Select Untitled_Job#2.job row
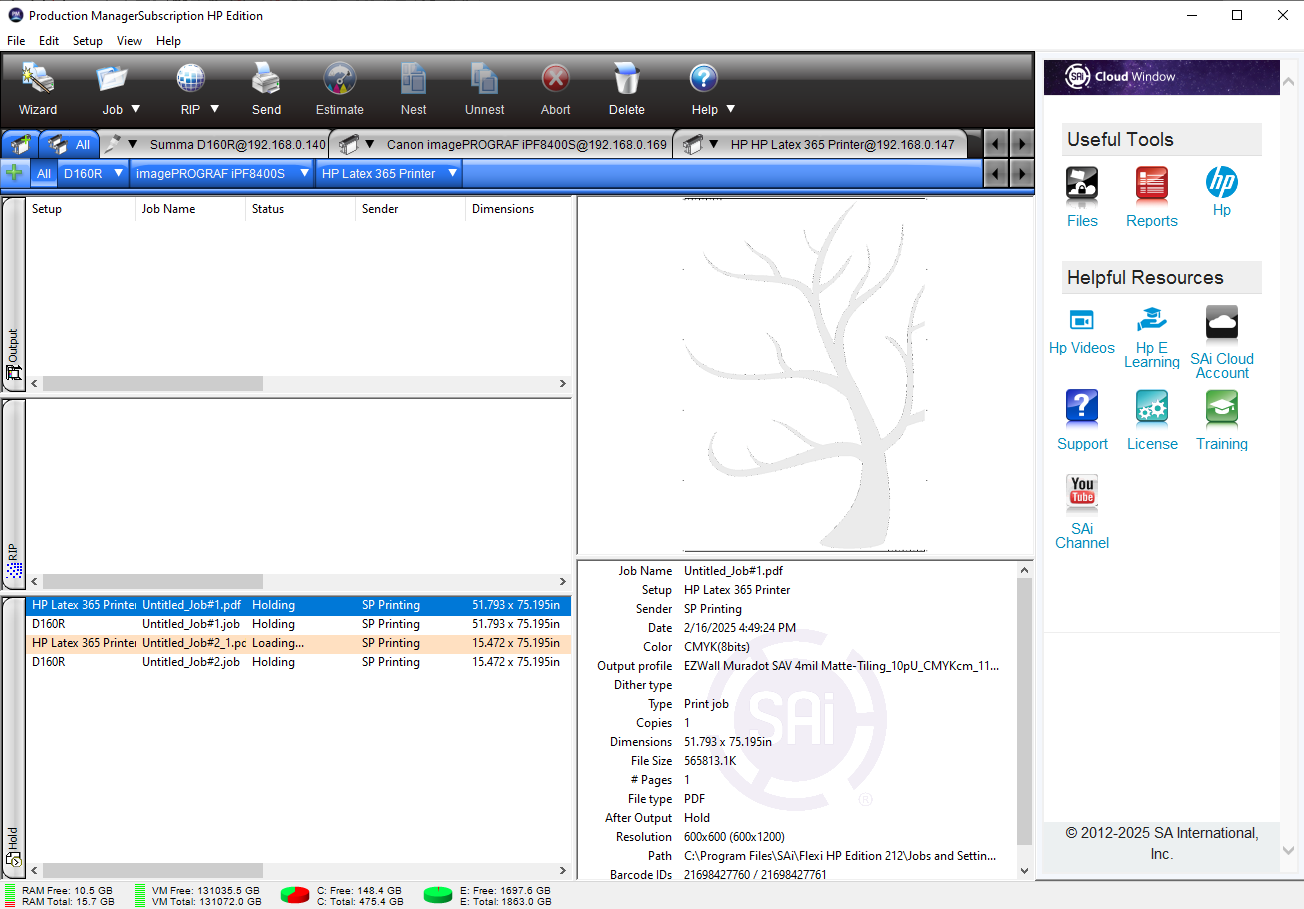The image size is (1304, 909). (298, 662)
